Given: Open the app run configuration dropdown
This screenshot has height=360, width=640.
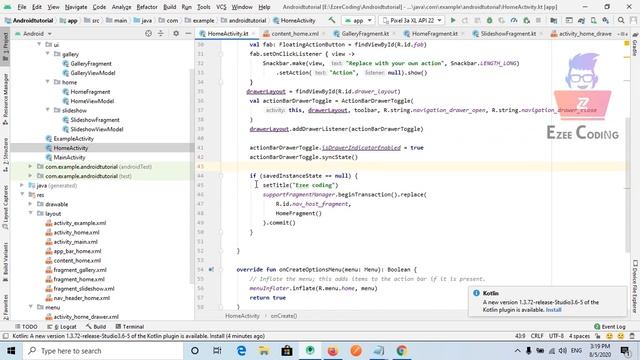Looking at the screenshot, I should click(x=358, y=20).
